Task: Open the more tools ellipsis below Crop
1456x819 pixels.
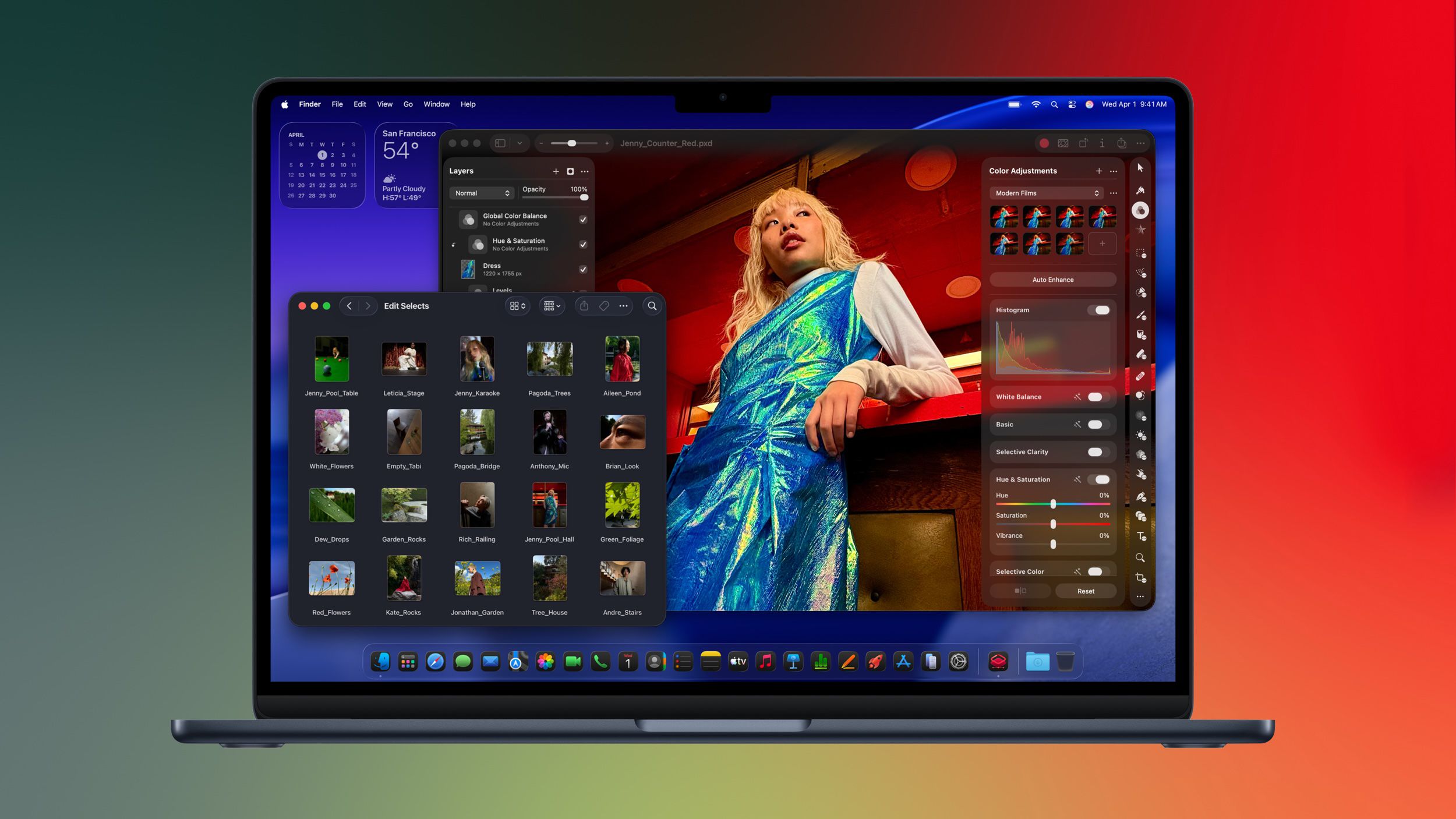Action: coord(1140,596)
